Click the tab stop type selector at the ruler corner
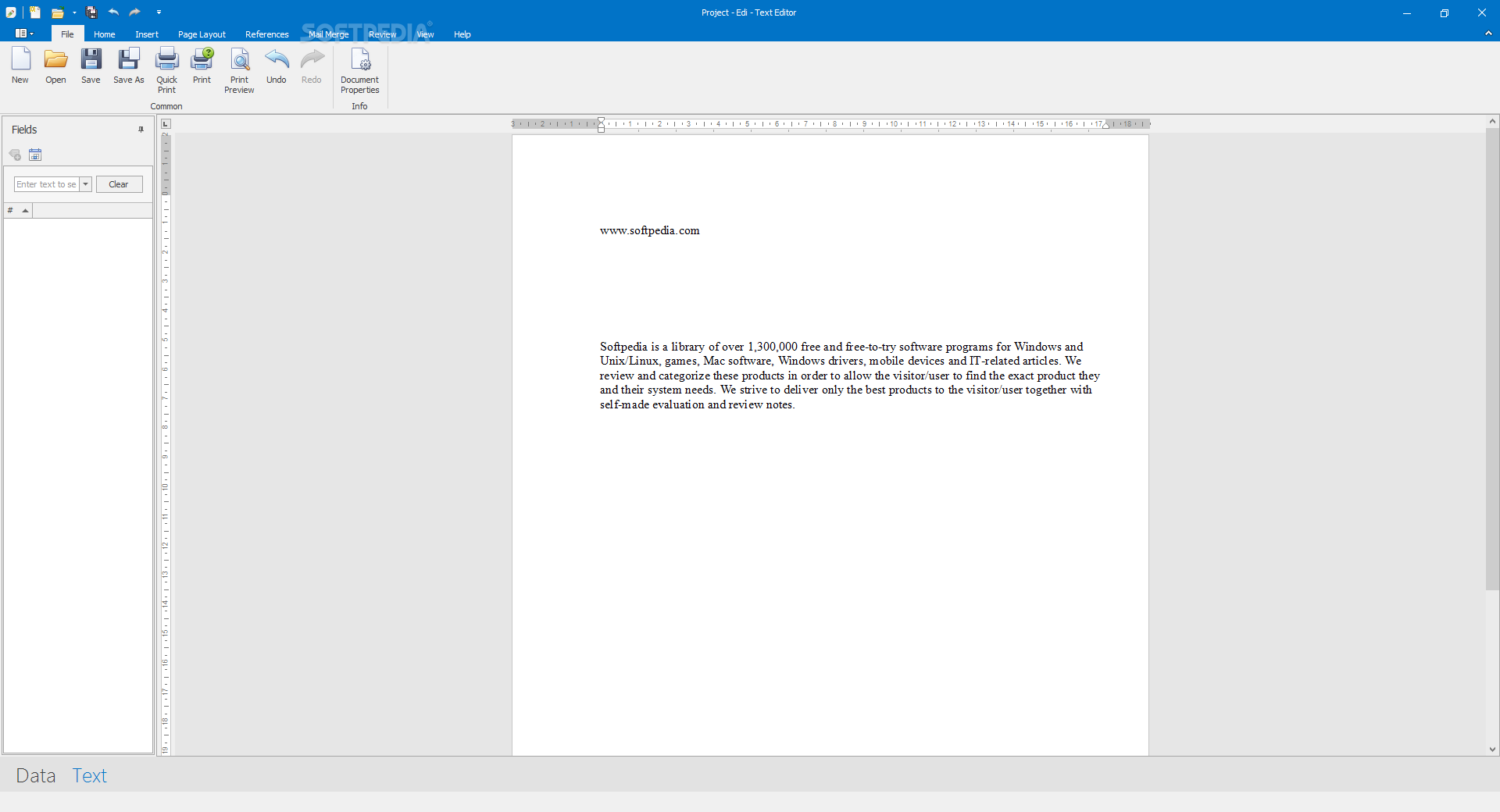This screenshot has height=812, width=1500. pyautogui.click(x=166, y=123)
